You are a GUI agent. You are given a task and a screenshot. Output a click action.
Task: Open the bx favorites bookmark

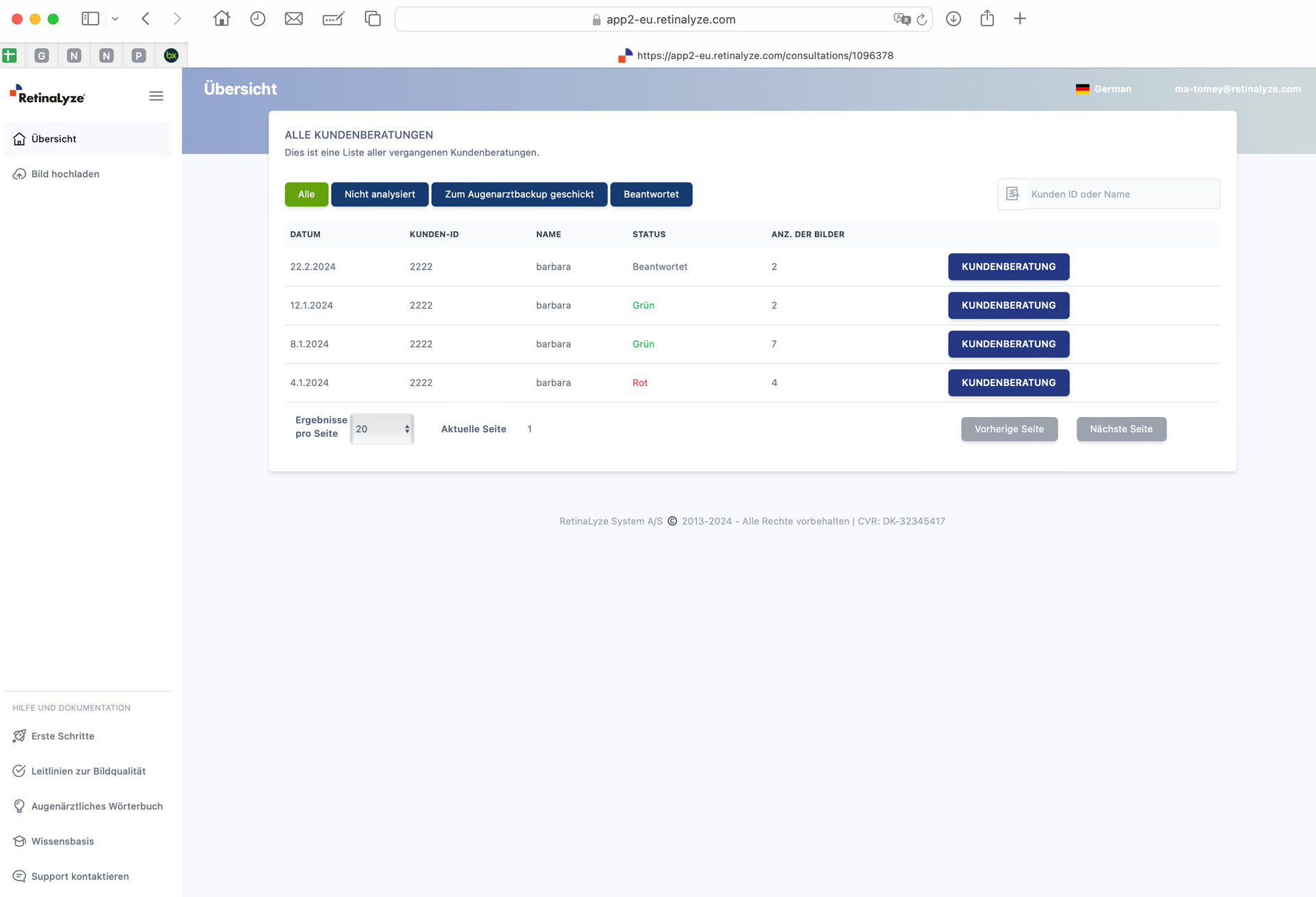[171, 56]
